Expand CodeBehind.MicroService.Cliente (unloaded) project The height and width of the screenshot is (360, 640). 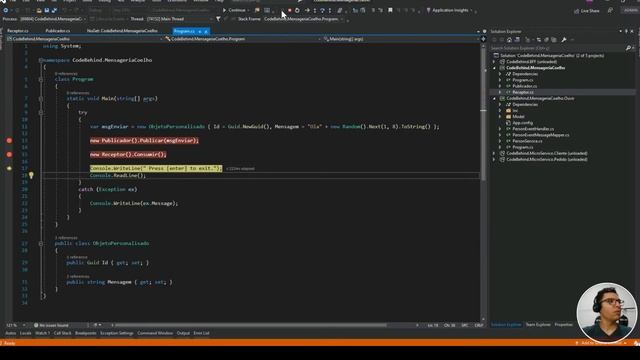[x=494, y=153]
